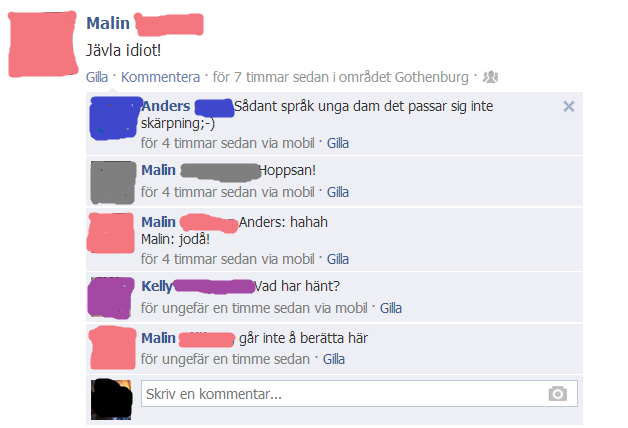Click the pink profile picture of post author
This screenshot has height=428, width=628.
[42, 44]
